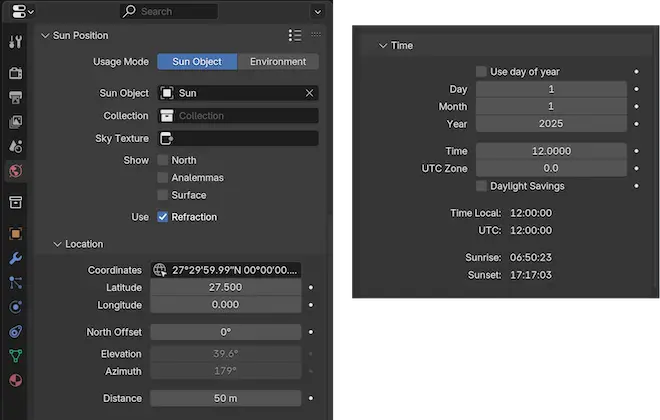This screenshot has height=420, width=660.
Task: Open the Modifiers wrench tab
Action: pyautogui.click(x=15, y=259)
